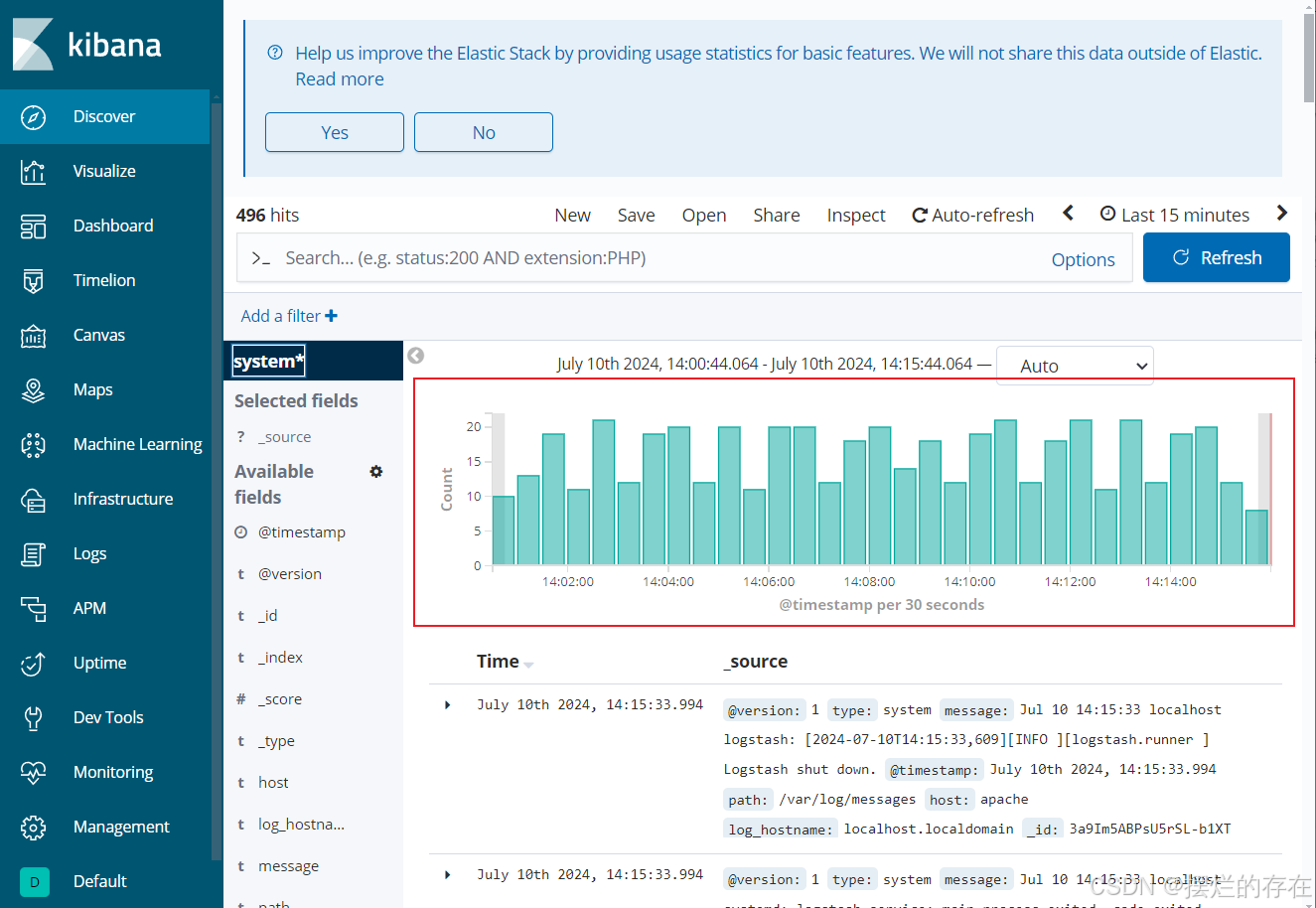Viewport: 1316px width, 908px height.
Task: Select Discover label in navigation
Action: click(104, 117)
